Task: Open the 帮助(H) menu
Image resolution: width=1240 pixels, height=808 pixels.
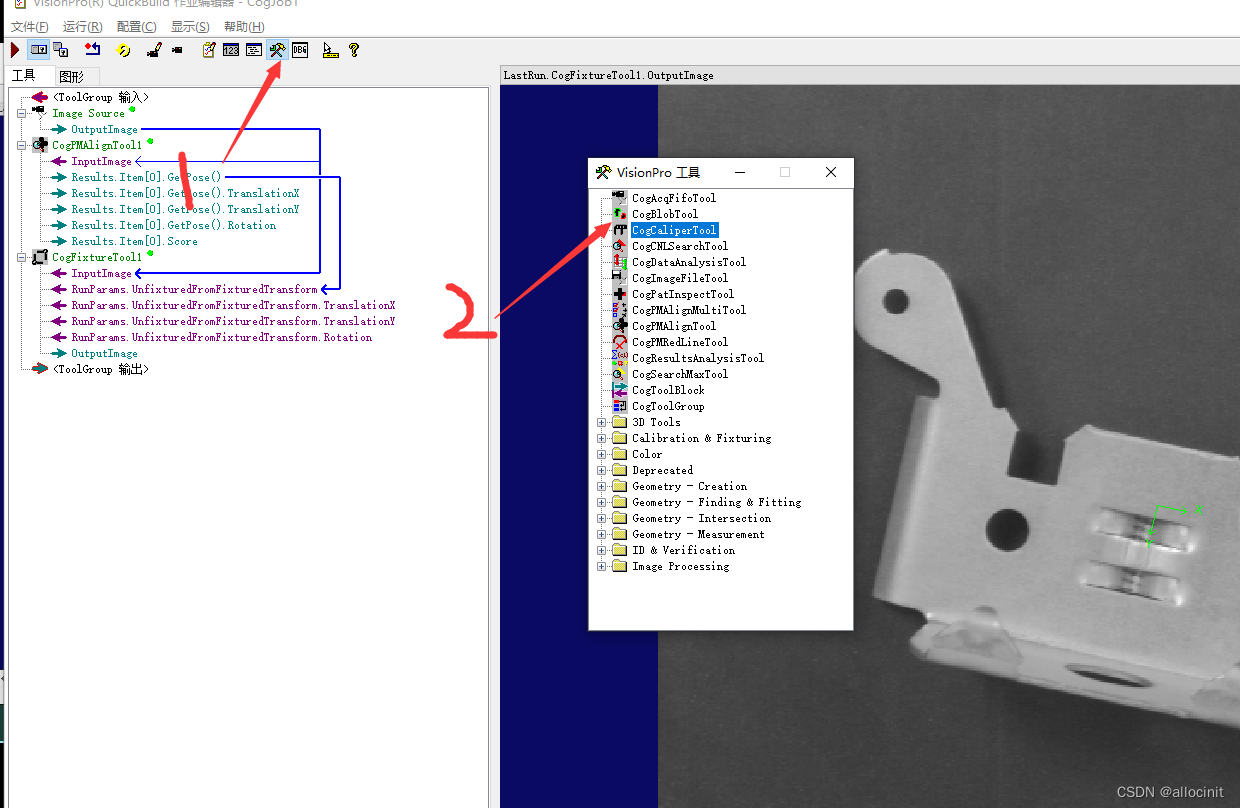Action: [x=244, y=27]
